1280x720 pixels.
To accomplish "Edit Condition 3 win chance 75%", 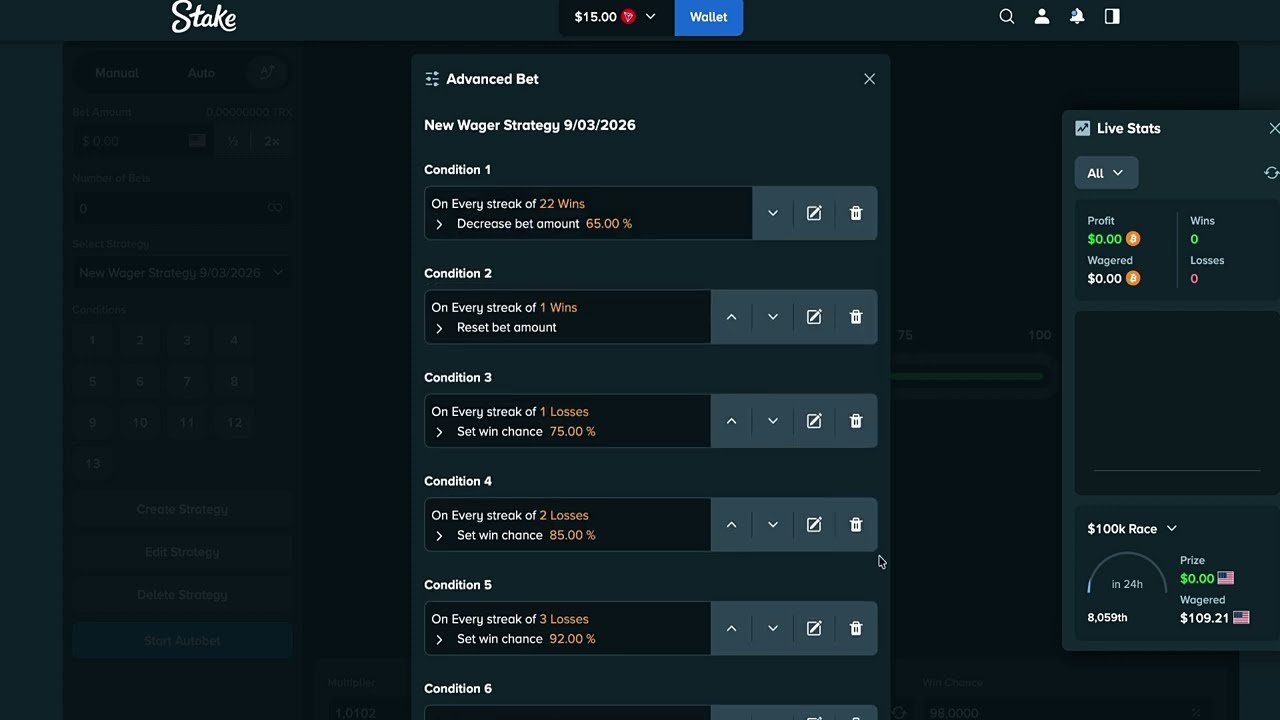I will (x=814, y=421).
